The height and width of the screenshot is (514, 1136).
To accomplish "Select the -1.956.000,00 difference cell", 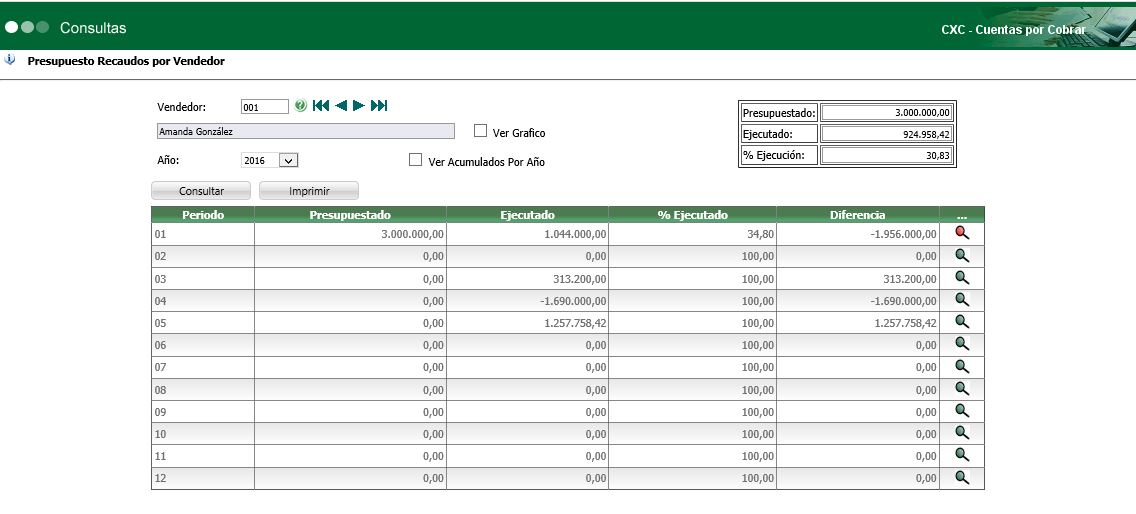I will (x=858, y=233).
